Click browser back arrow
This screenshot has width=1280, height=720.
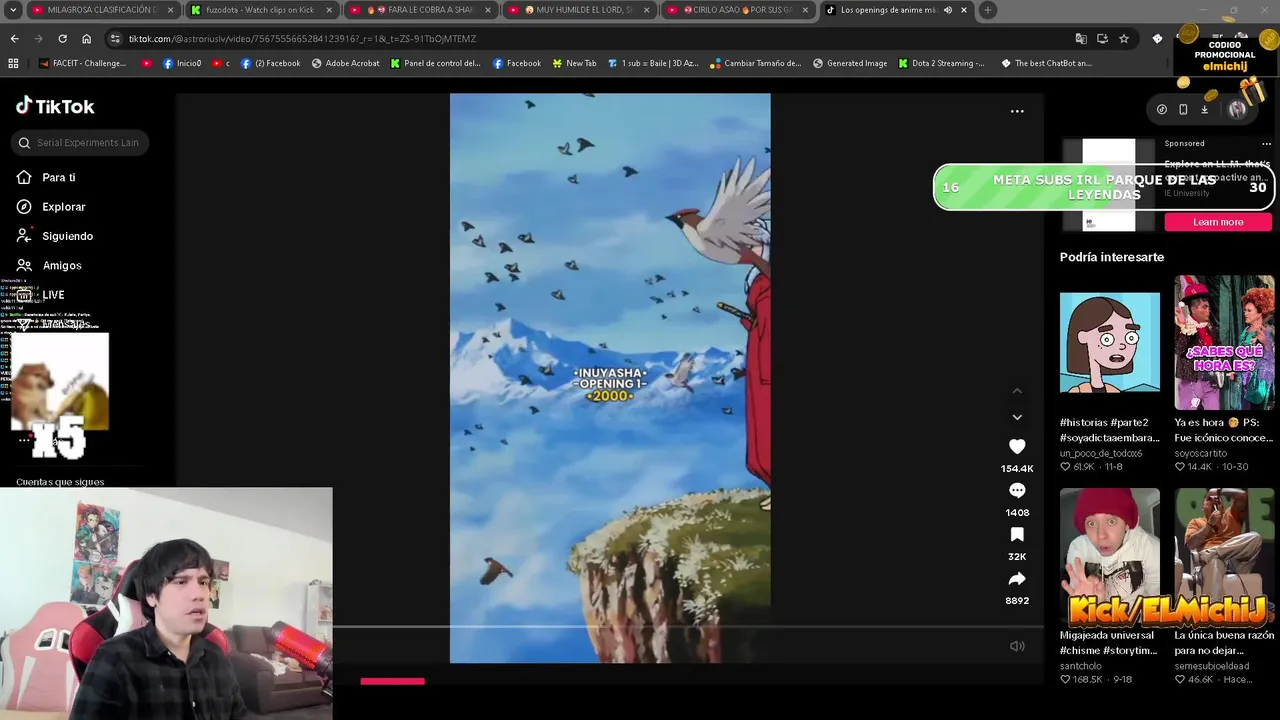14,38
